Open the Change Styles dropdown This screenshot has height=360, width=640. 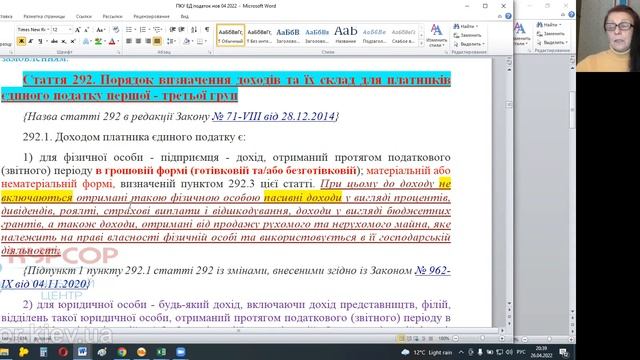(437, 36)
